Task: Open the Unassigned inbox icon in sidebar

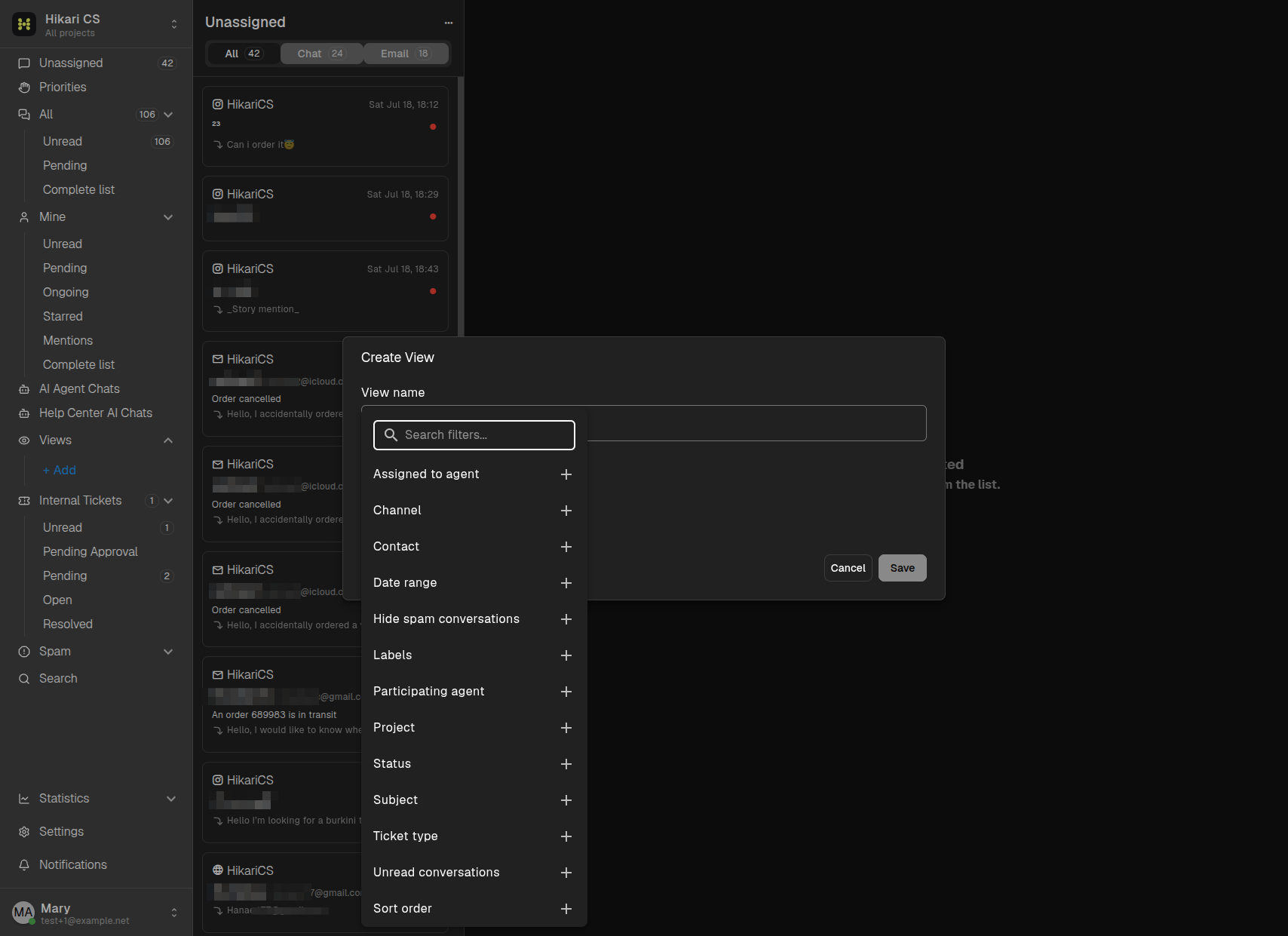Action: (x=24, y=63)
